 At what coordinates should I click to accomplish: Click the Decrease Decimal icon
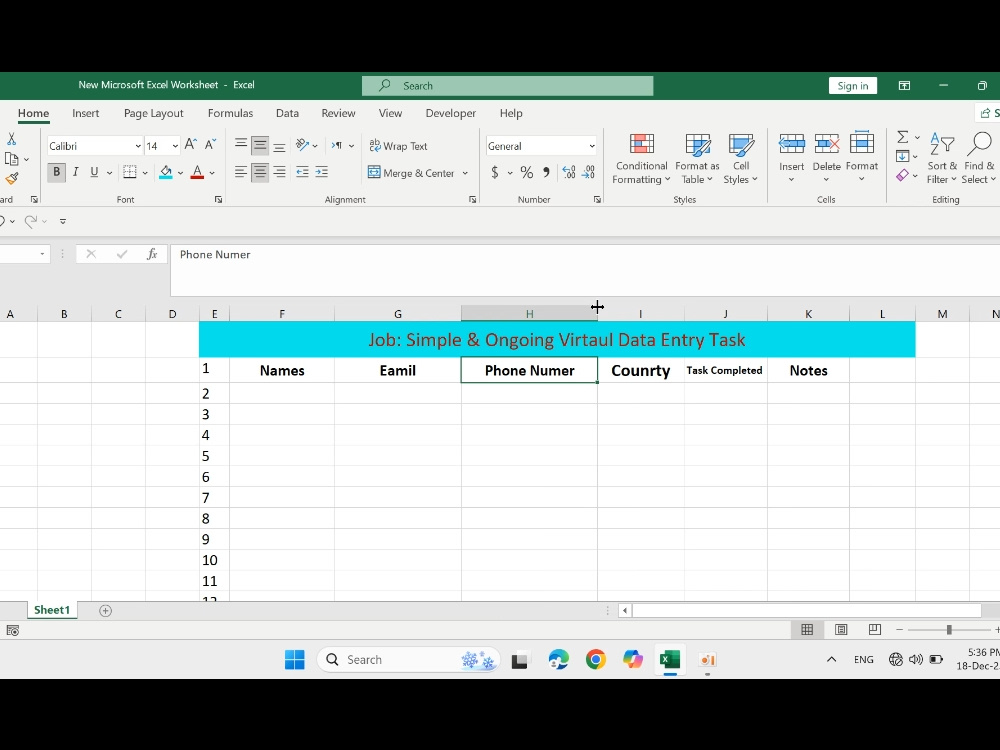pos(589,172)
